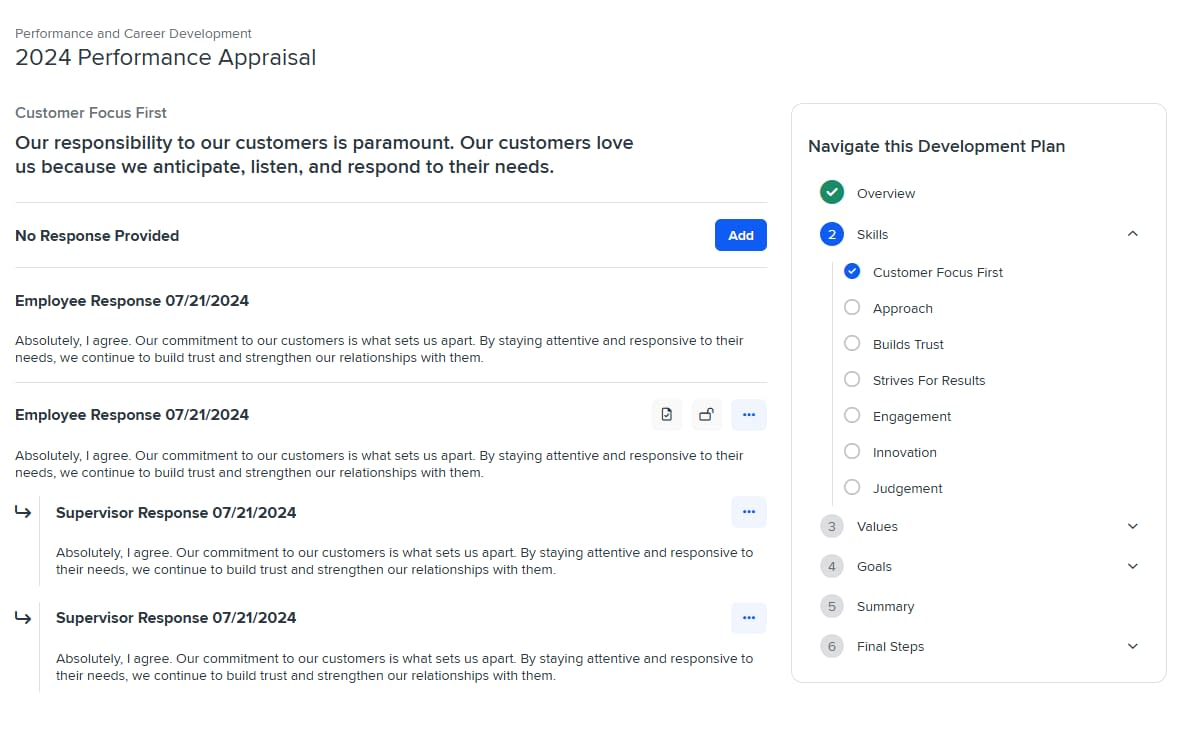The width and height of the screenshot is (1177, 752).
Task: Go to Strives For Results skill
Action: tap(928, 380)
